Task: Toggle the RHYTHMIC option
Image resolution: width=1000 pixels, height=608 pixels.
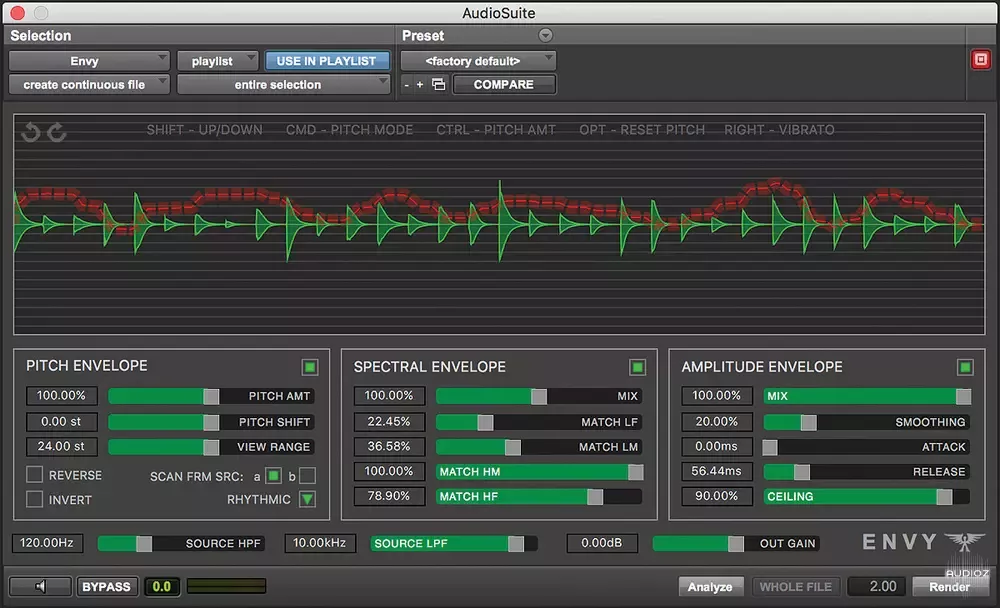Action: [x=307, y=499]
